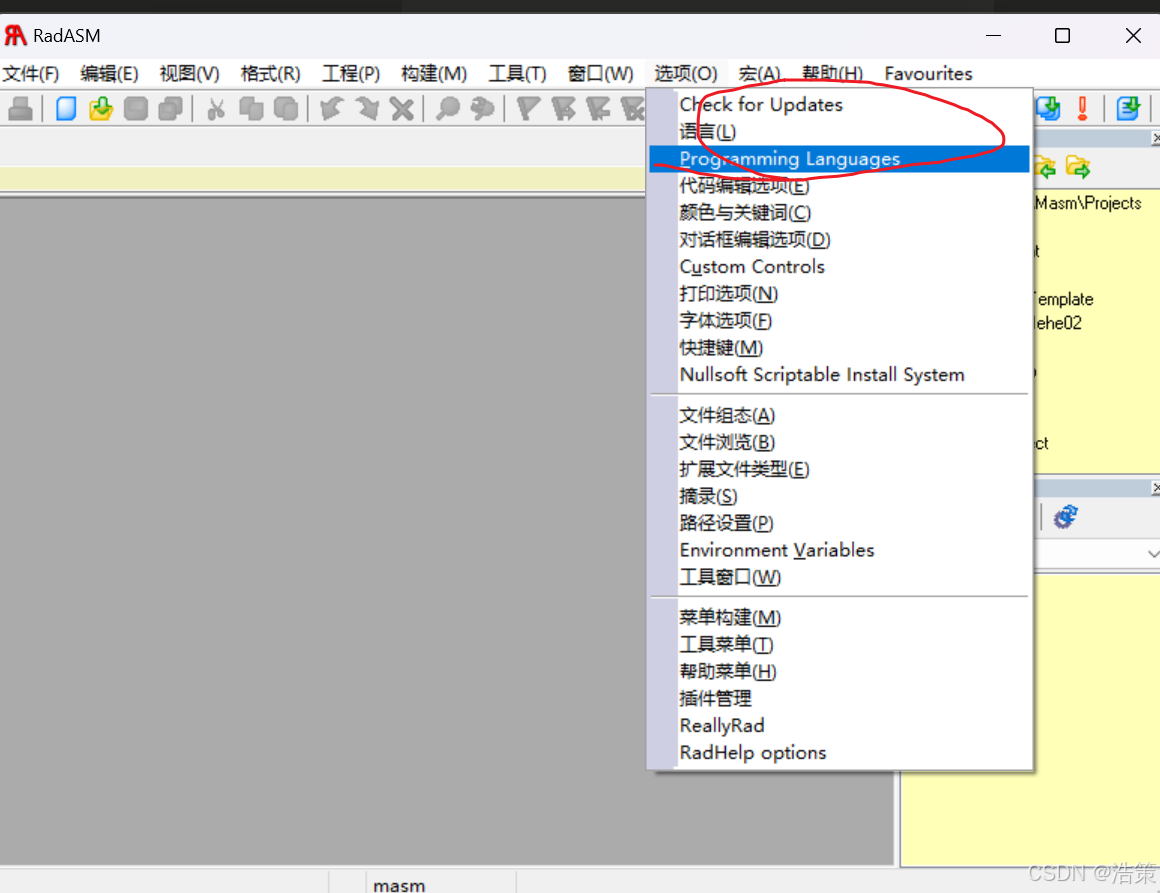Image resolution: width=1160 pixels, height=893 pixels.
Task: Click the grayed Save All toolbar icon
Action: [x=171, y=109]
